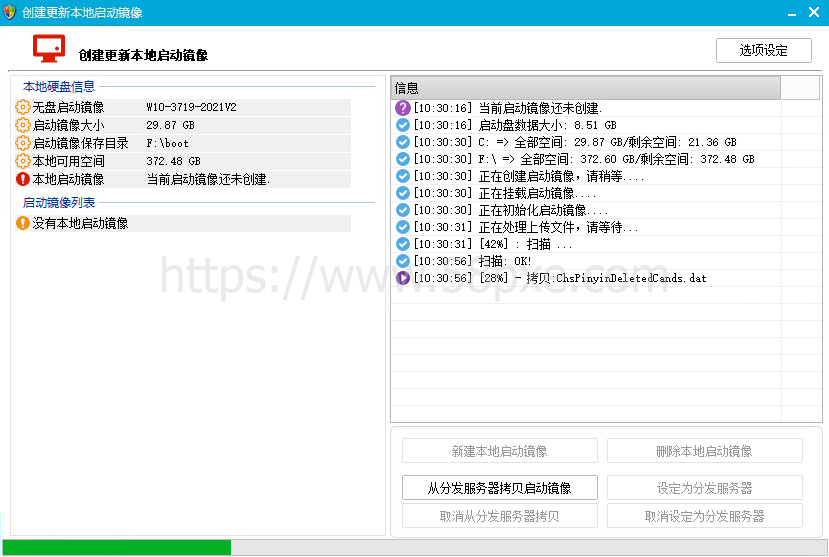The image size is (829, 557).
Task: Click 从分发服务器拷贝启动镜像 button
Action: coord(500,488)
